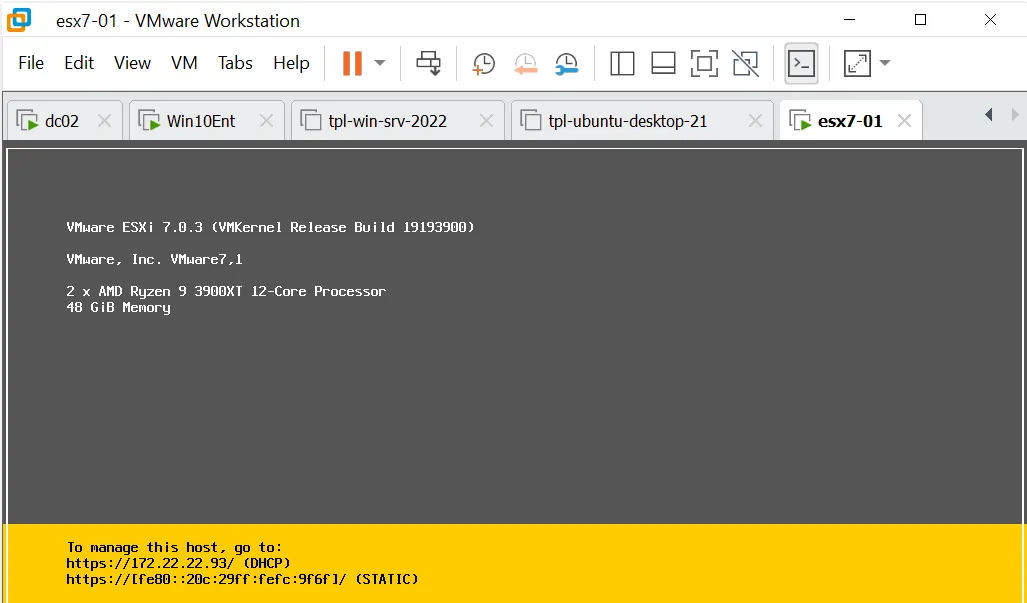Close the tpl-ubuntu-desktop-21 tab

(x=755, y=120)
